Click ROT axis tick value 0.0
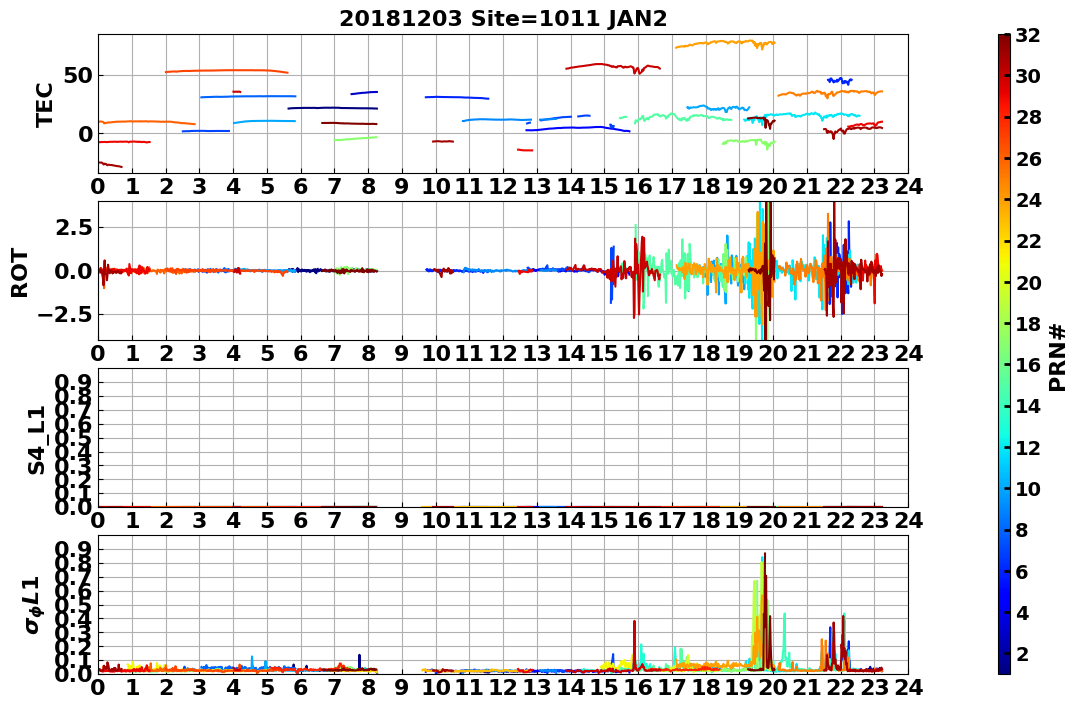Viewport: 1077px width, 709px height. tap(75, 271)
